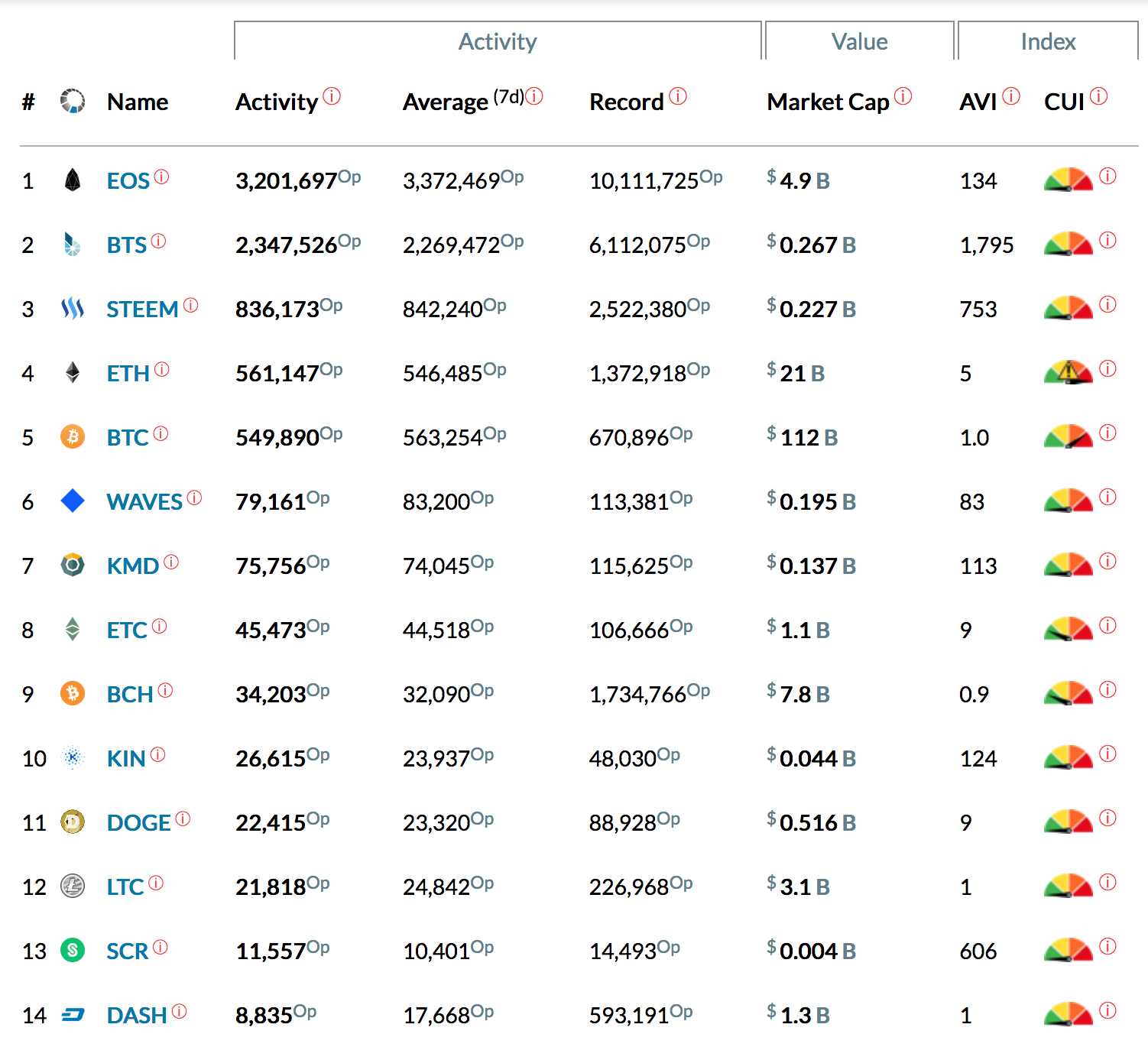This screenshot has width=1148, height=1047.
Task: Click the SCR green logo icon
Action: click(x=73, y=951)
